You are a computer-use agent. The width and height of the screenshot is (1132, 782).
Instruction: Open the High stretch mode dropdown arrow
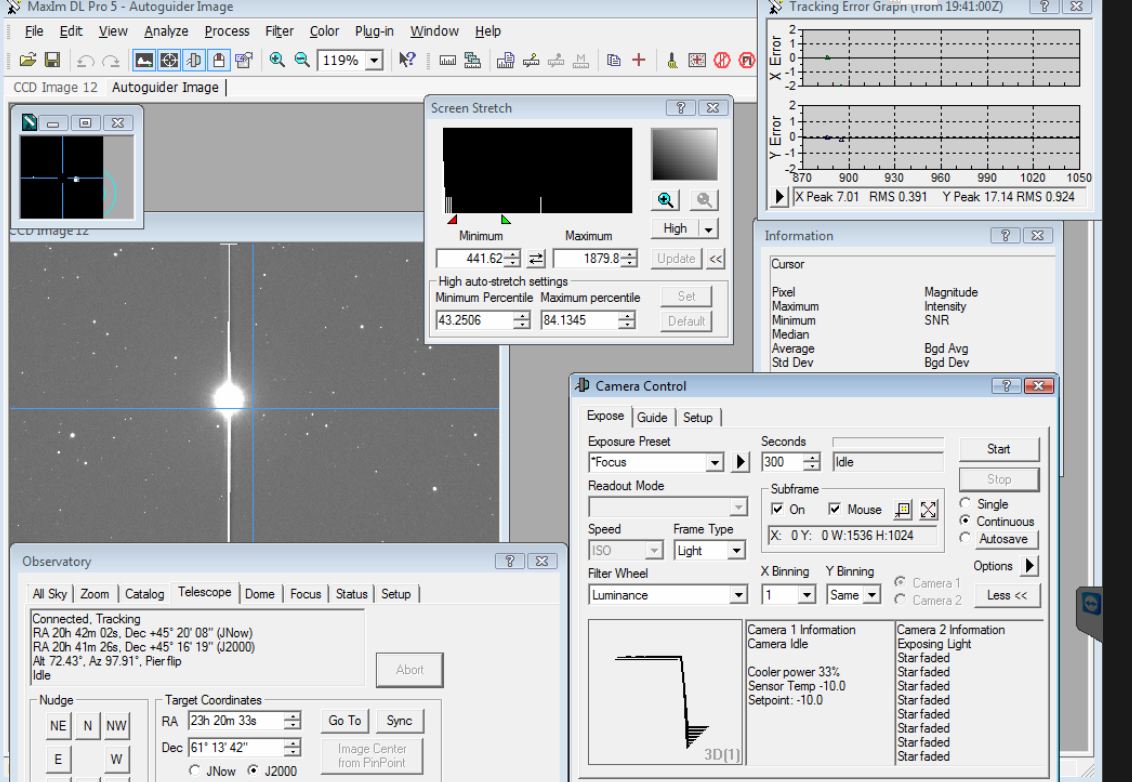coord(709,229)
